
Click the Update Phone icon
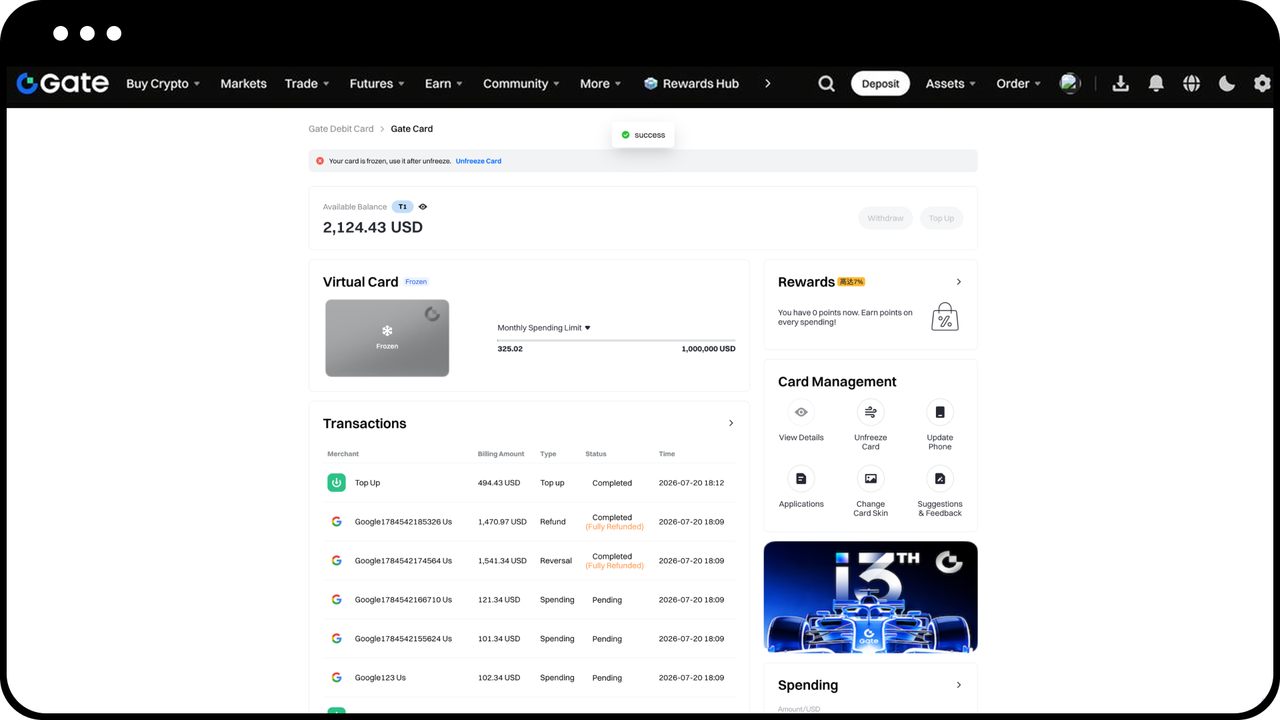pos(940,412)
